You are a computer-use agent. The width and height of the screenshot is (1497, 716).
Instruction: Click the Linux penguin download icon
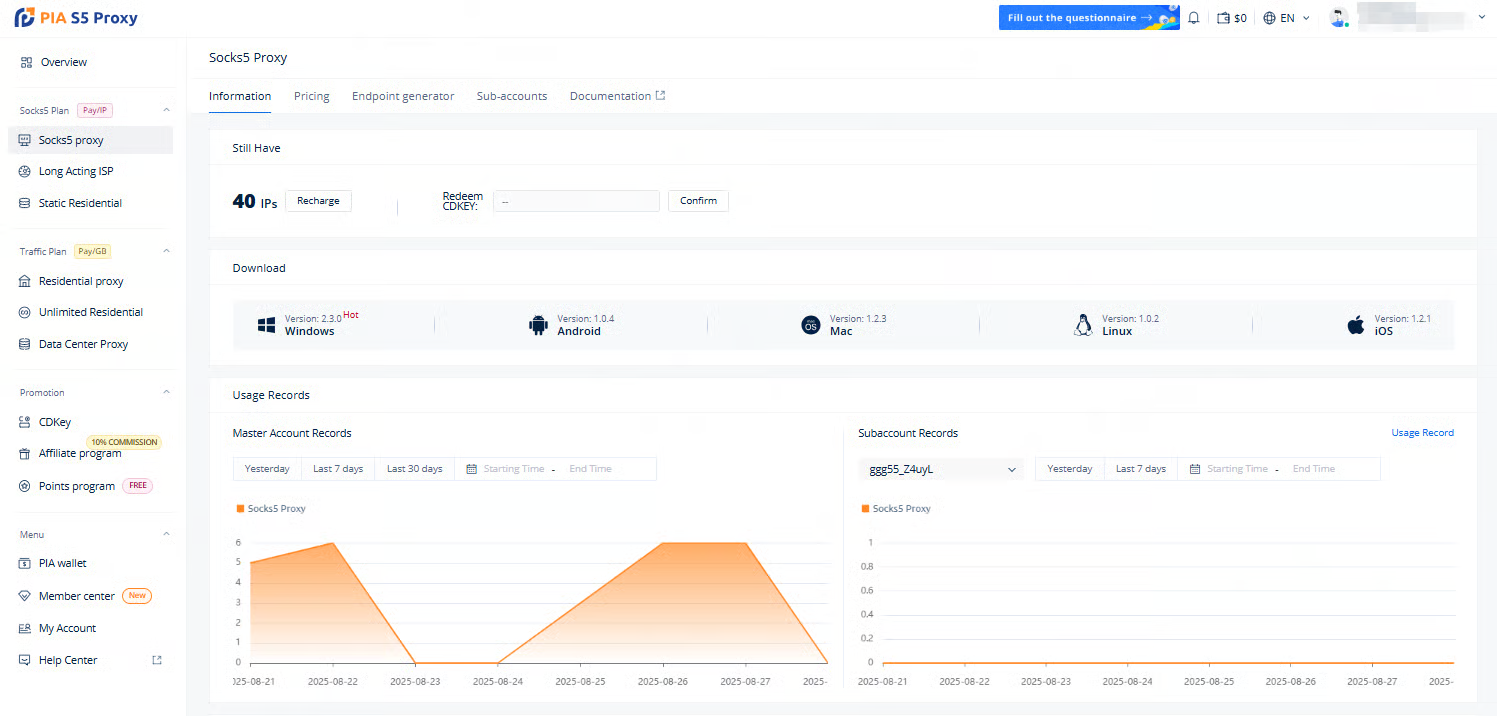click(1082, 325)
